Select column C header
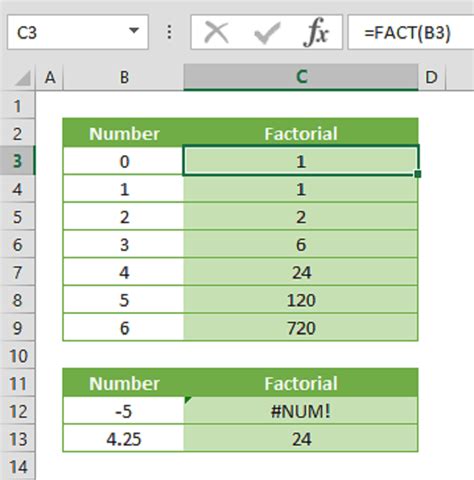This screenshot has height=480, width=474. point(301,77)
